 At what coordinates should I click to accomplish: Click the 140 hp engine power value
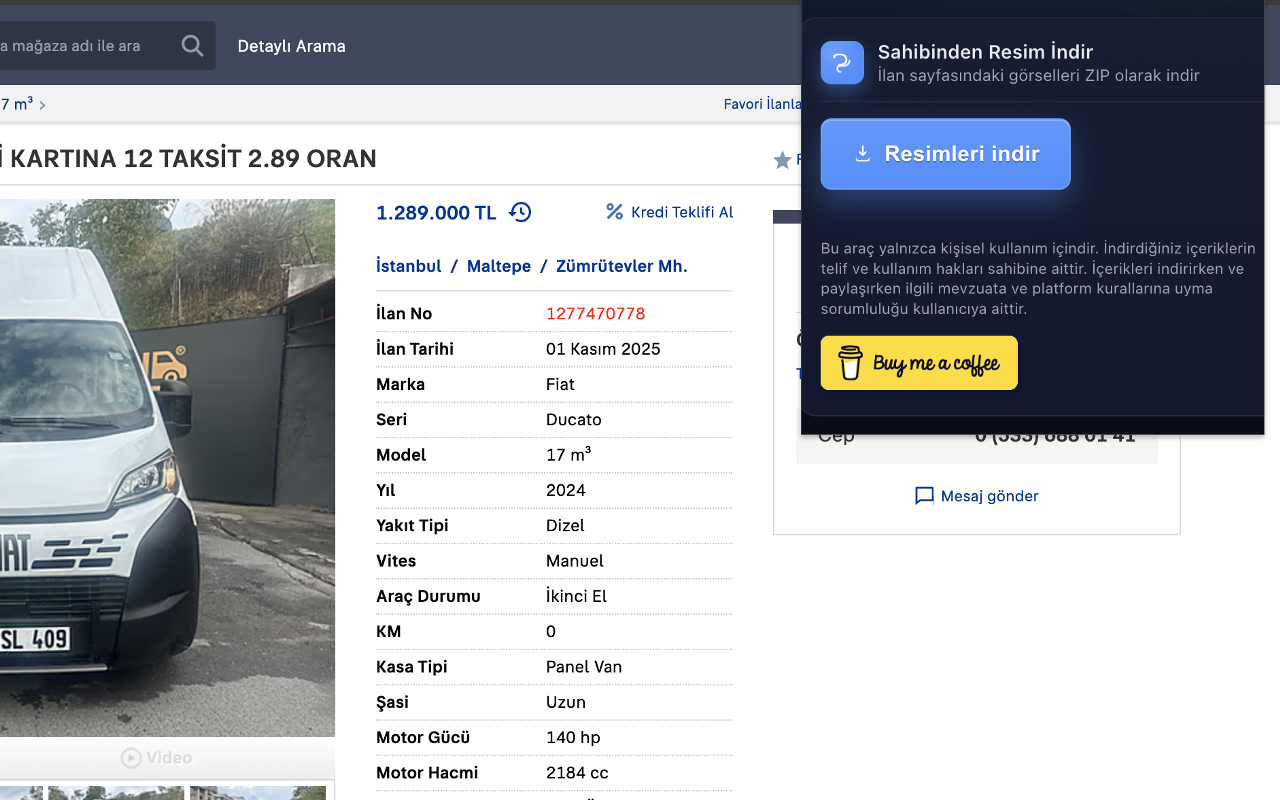tap(573, 738)
